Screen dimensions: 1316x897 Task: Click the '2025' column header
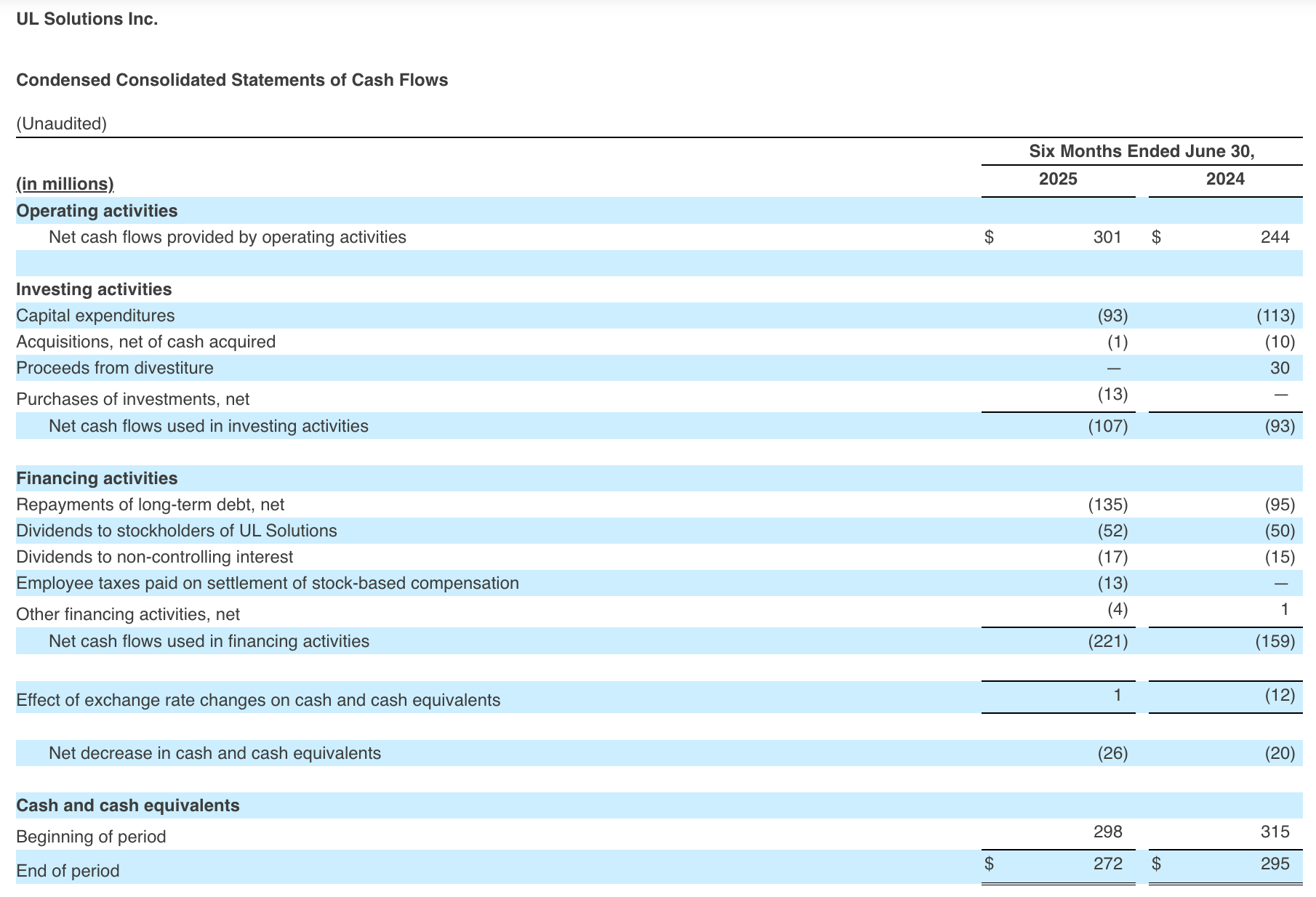(x=1058, y=179)
